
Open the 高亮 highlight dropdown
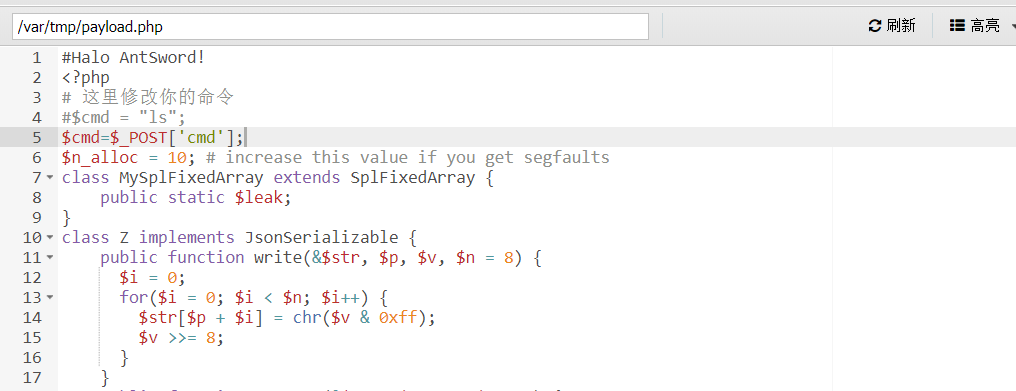point(981,26)
